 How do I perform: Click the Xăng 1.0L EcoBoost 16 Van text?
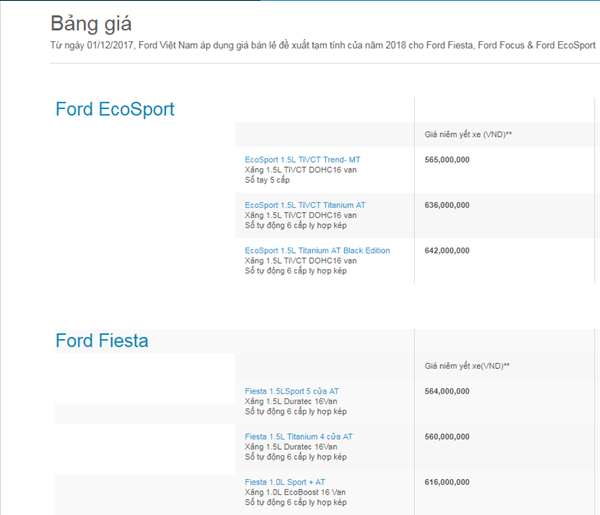(x=295, y=492)
